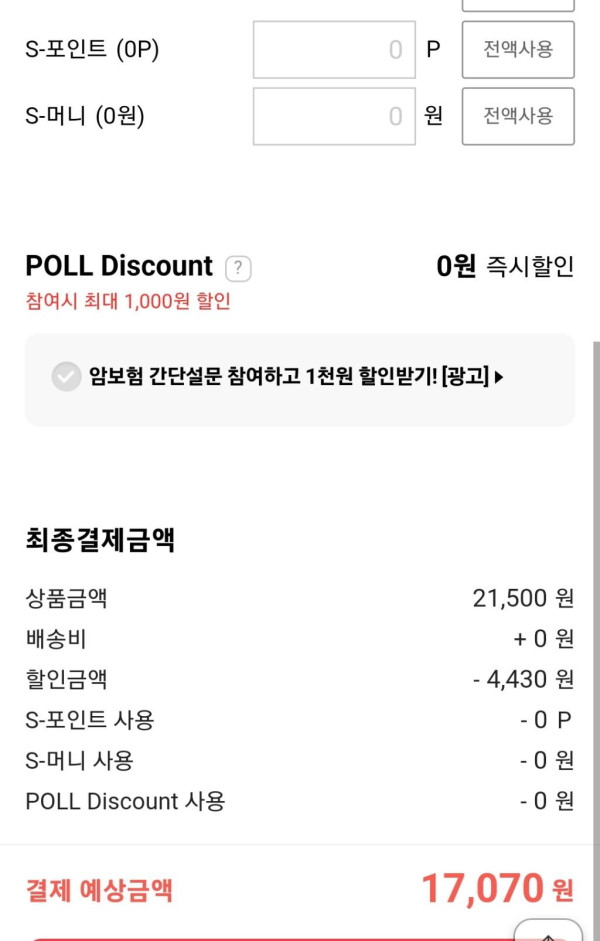This screenshot has width=600, height=941.
Task: Click the 할인금액 -4,430 원 value
Action: [x=523, y=680]
